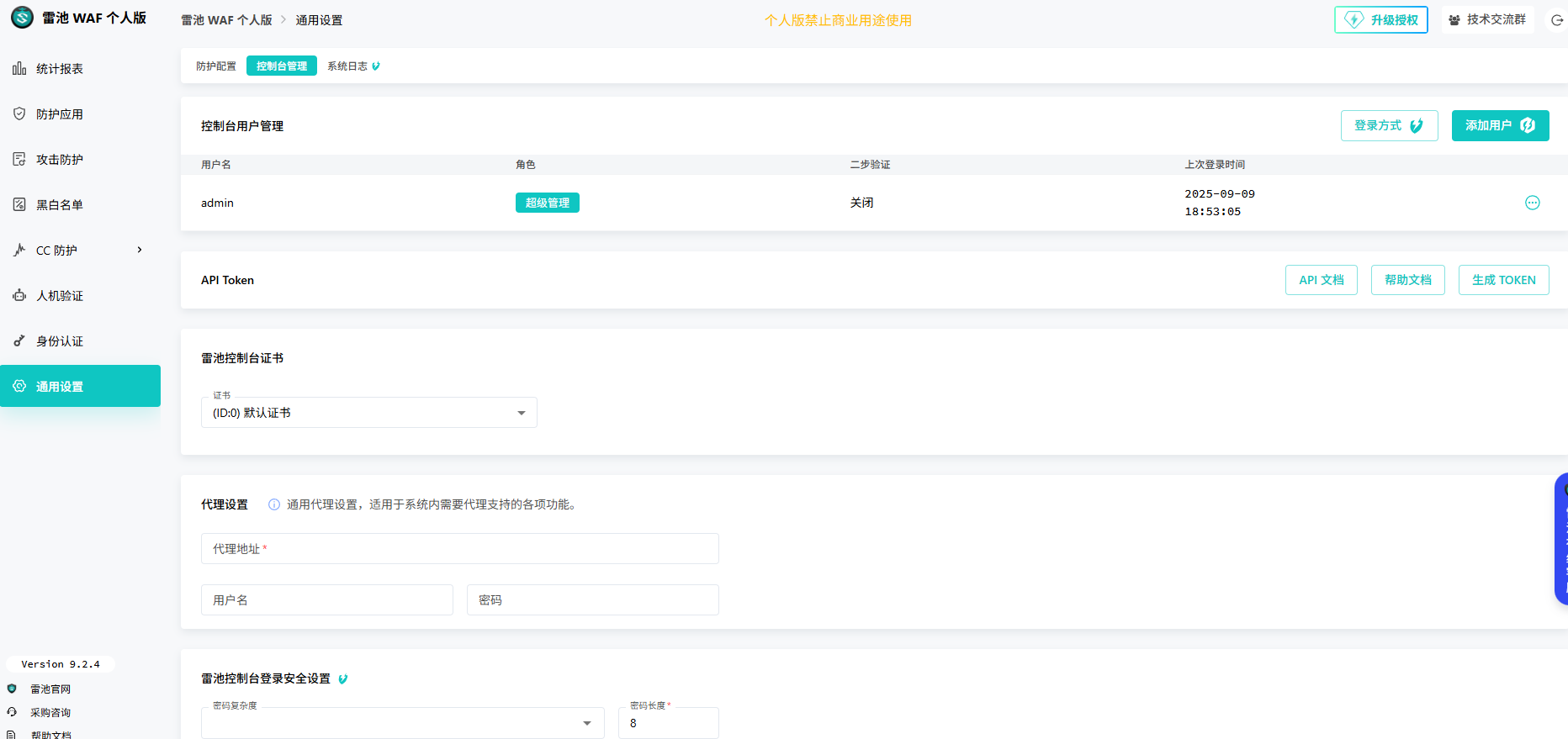The image size is (1568, 739).
Task: Click the pro icon in 添加用户 button
Action: pos(1528,125)
